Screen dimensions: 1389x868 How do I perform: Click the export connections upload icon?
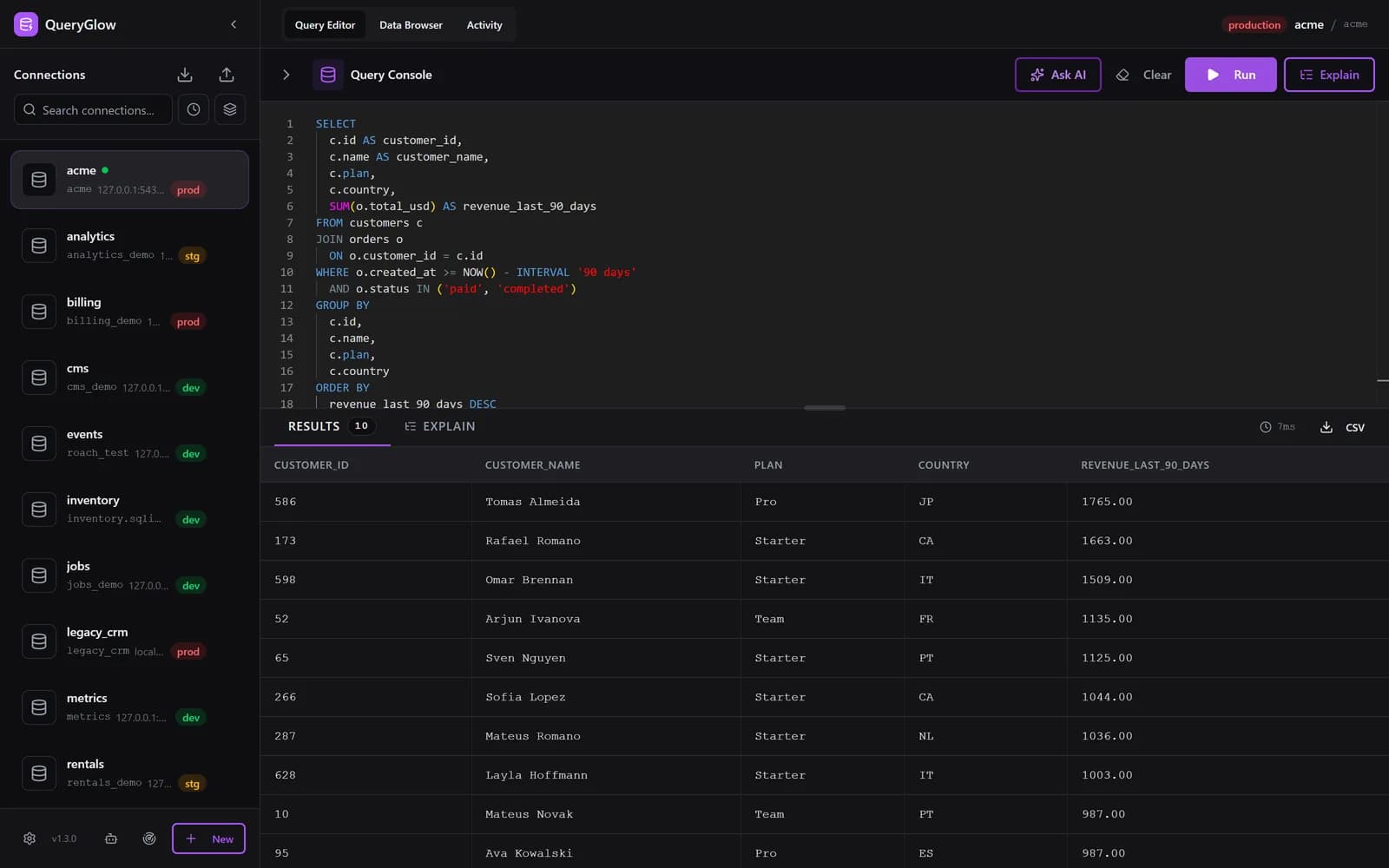227,75
